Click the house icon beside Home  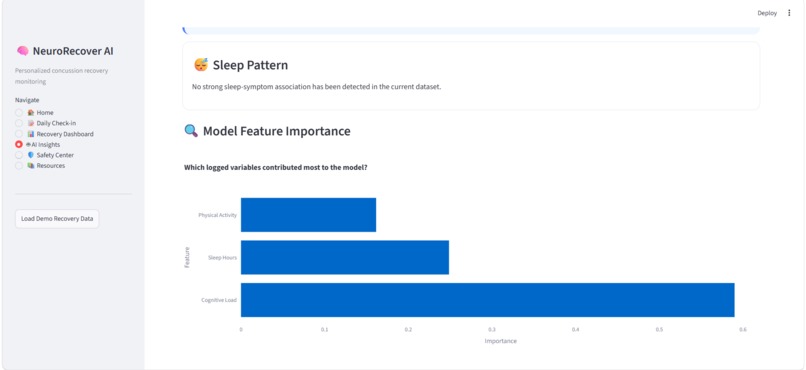[x=31, y=113]
